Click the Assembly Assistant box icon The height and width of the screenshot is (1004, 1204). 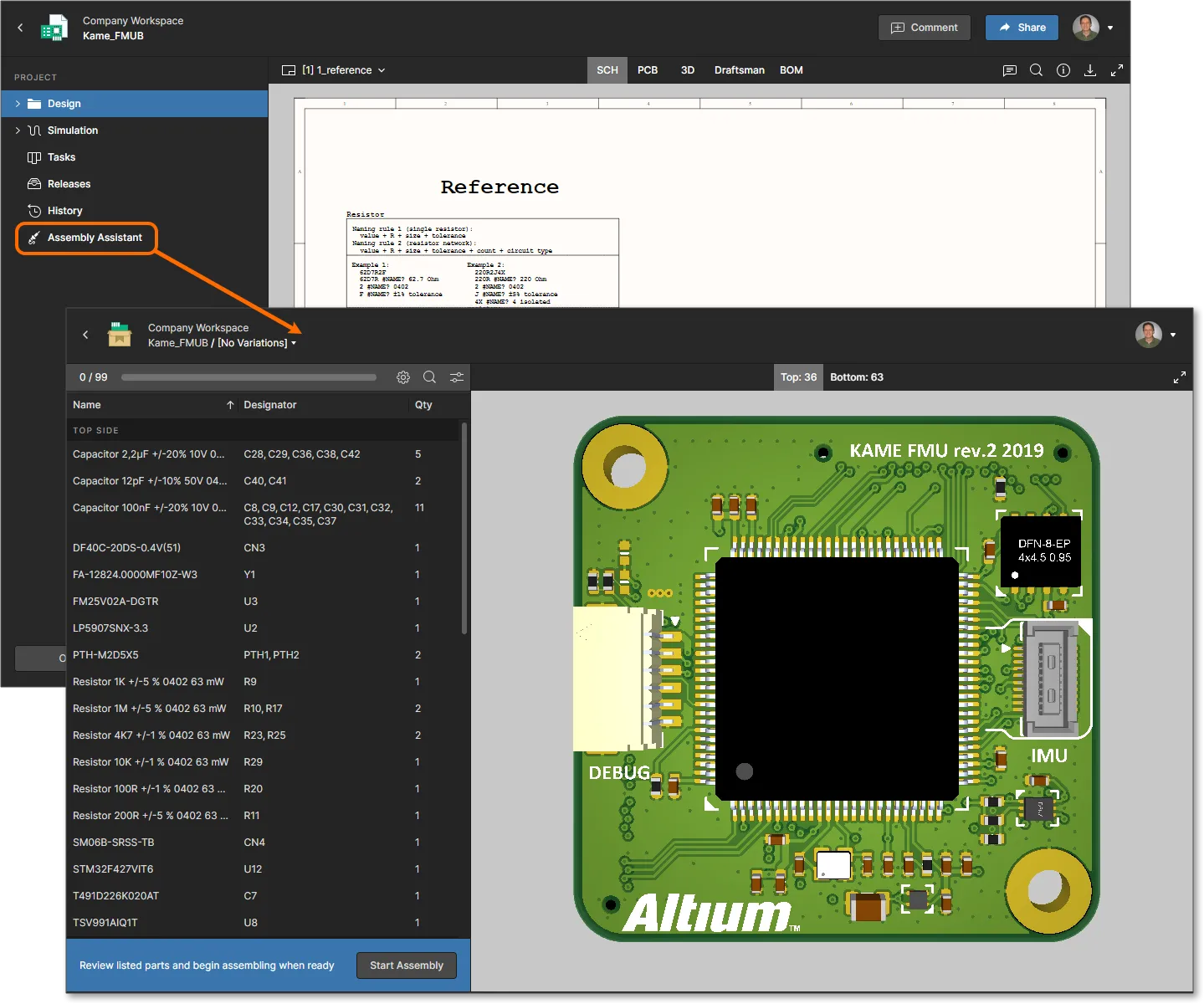(120, 335)
